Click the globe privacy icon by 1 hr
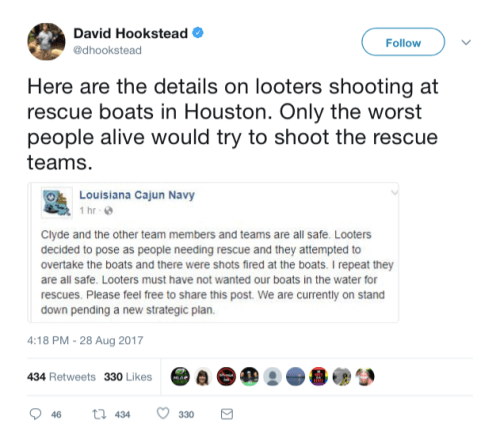The image size is (500, 435). [x=109, y=211]
